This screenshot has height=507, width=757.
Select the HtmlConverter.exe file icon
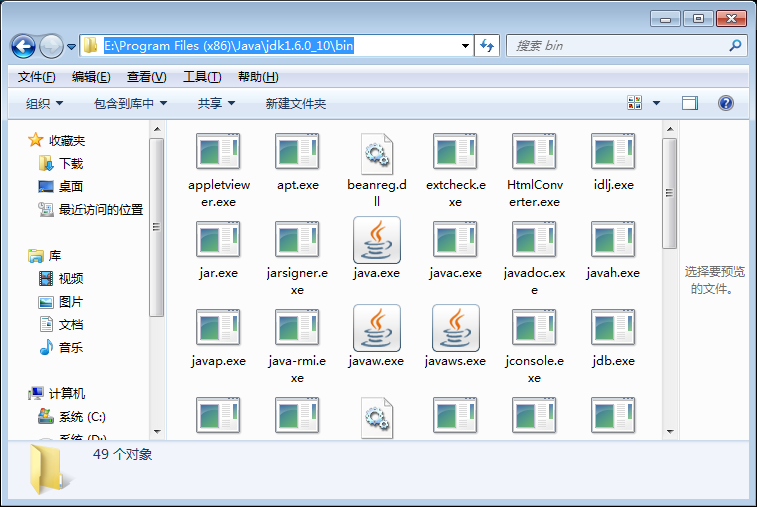click(534, 152)
